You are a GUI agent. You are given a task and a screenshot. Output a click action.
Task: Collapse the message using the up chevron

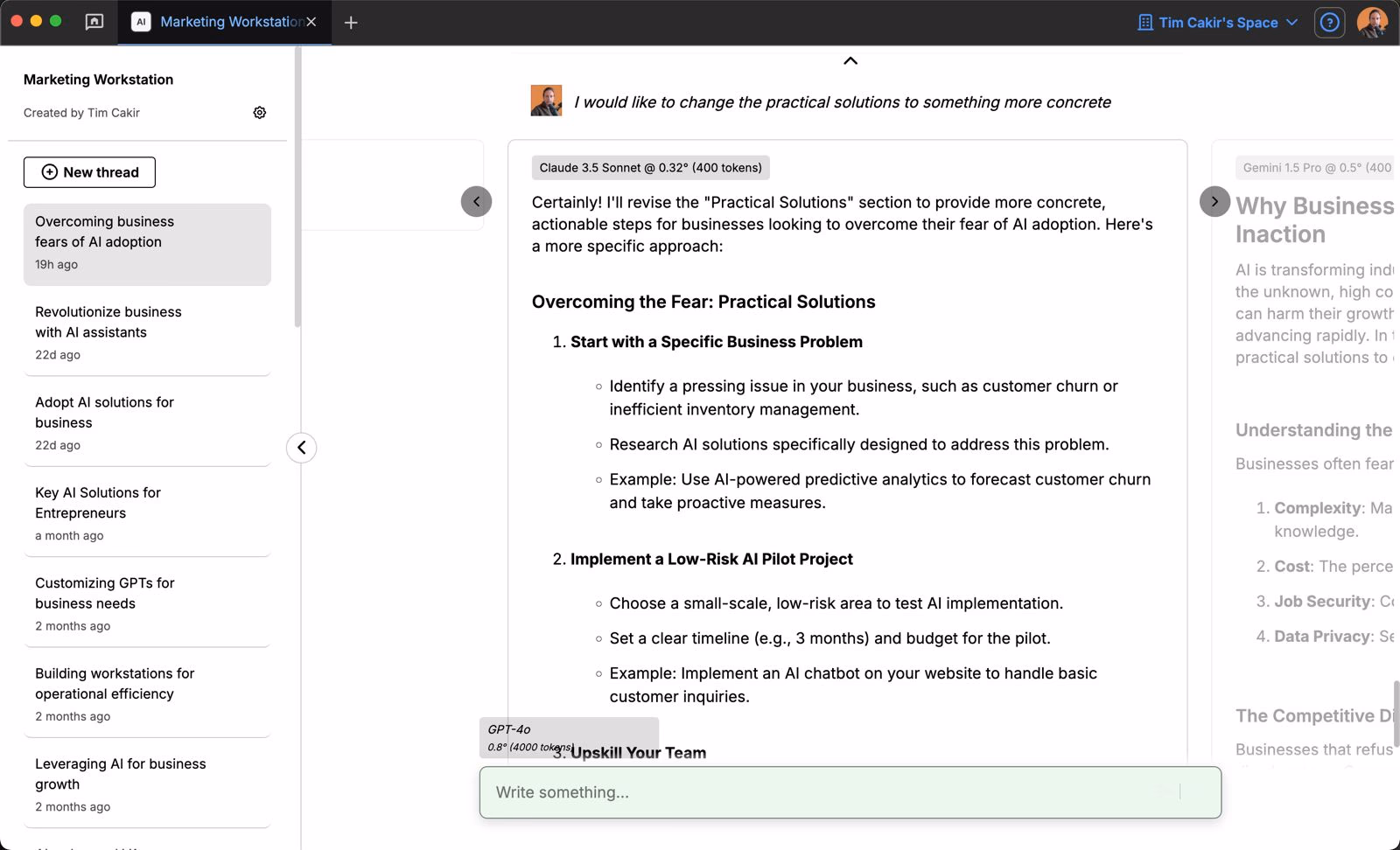[x=850, y=60]
